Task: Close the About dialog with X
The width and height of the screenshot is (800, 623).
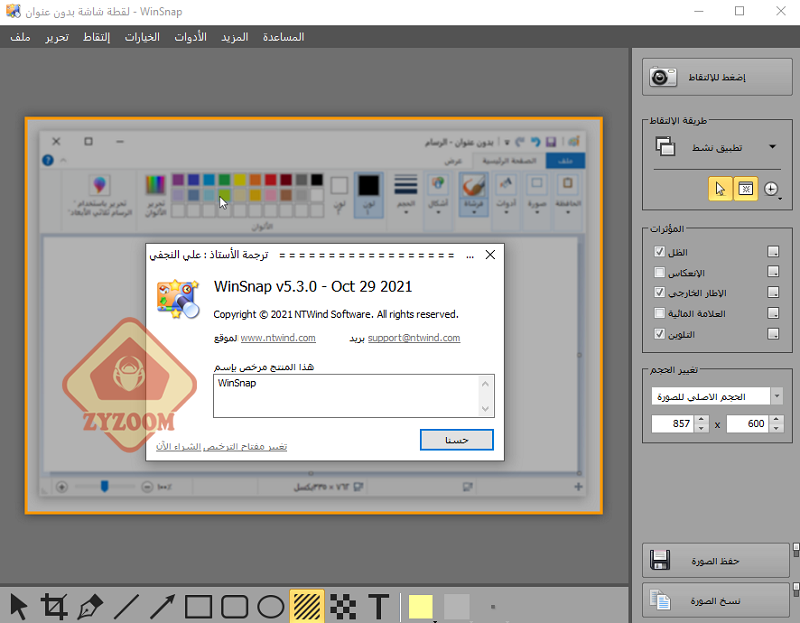Action: [x=490, y=255]
